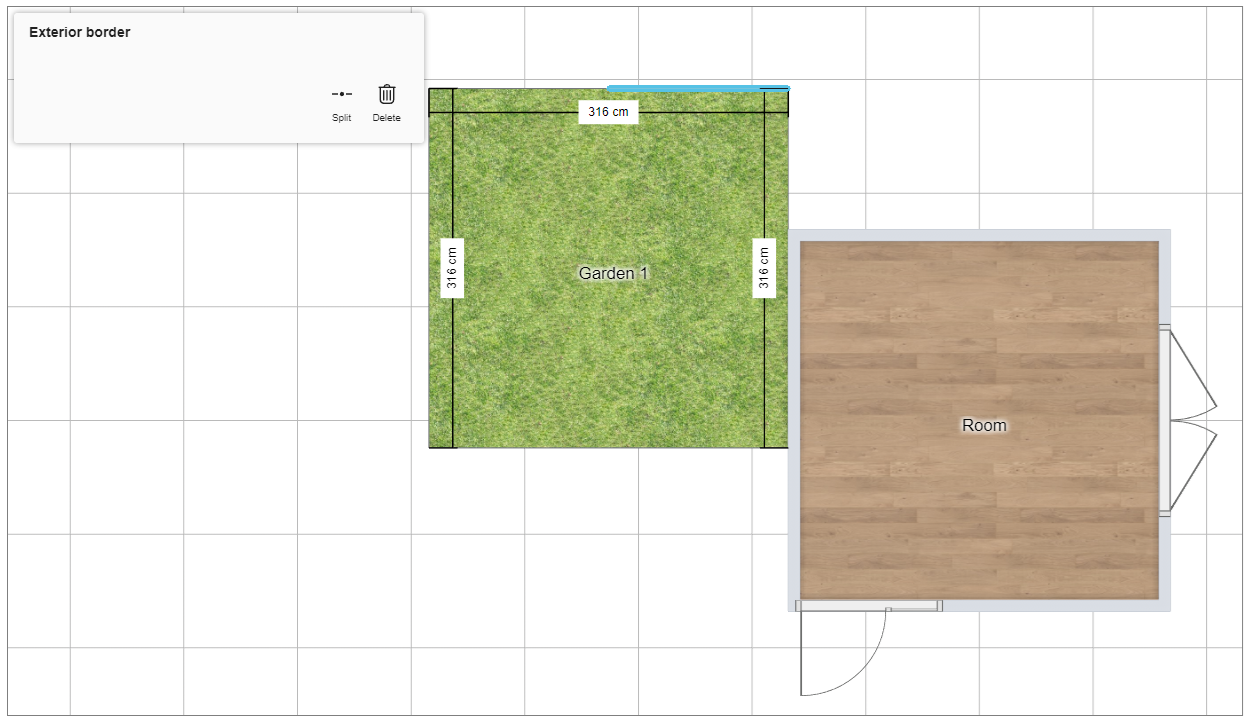Click the top 316 cm dimension label
The width and height of the screenshot is (1245, 719).
pos(608,112)
